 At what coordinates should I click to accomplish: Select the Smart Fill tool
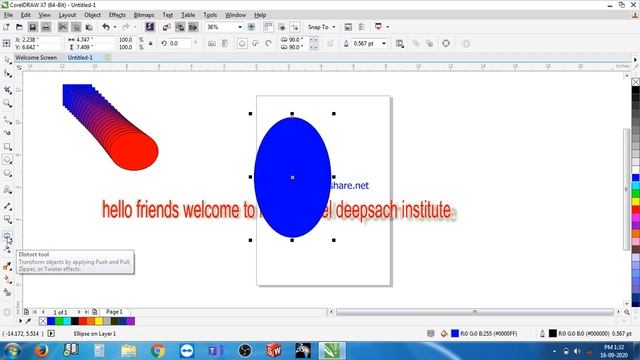7,292
